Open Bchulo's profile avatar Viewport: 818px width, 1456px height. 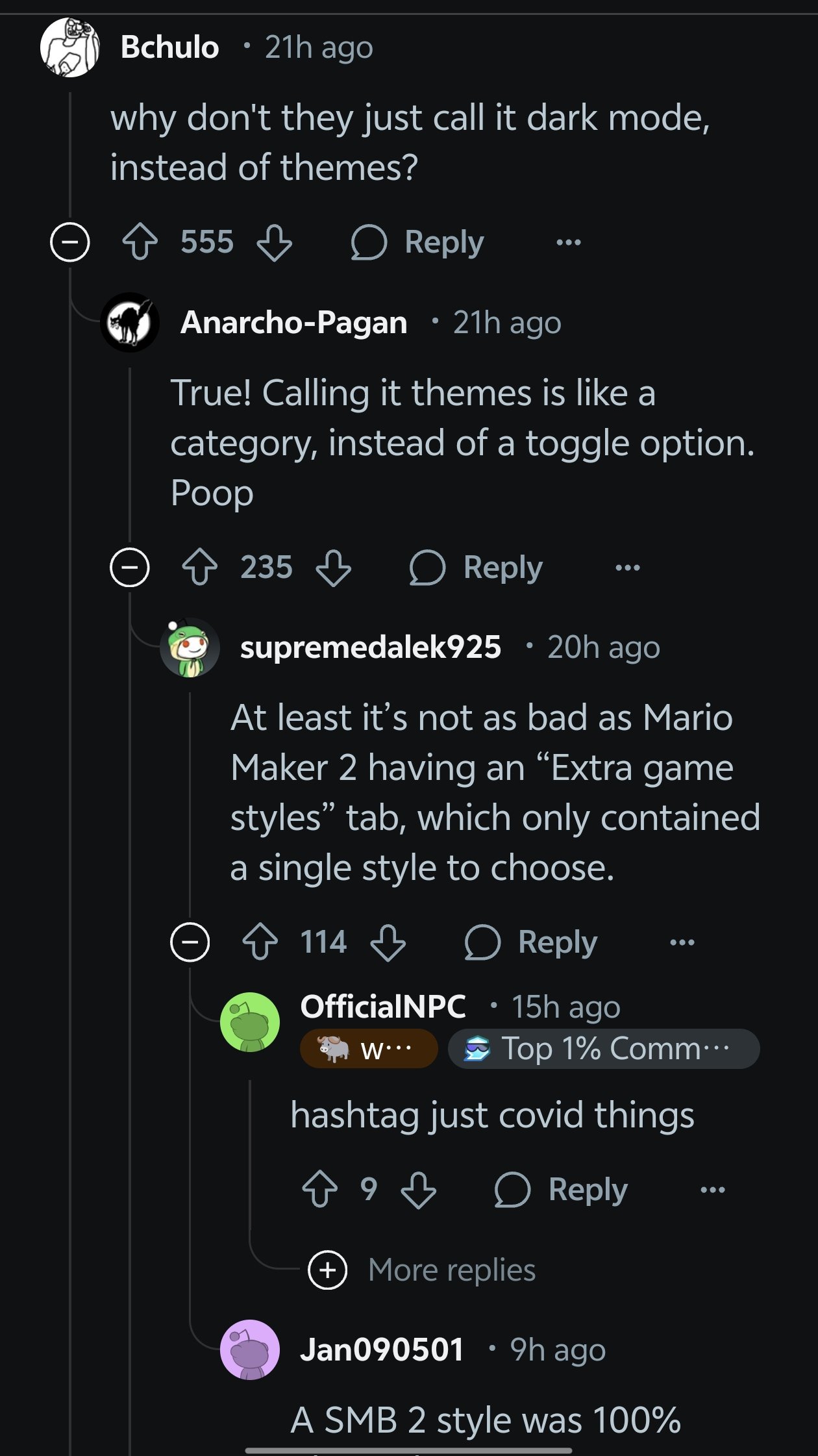[69, 47]
